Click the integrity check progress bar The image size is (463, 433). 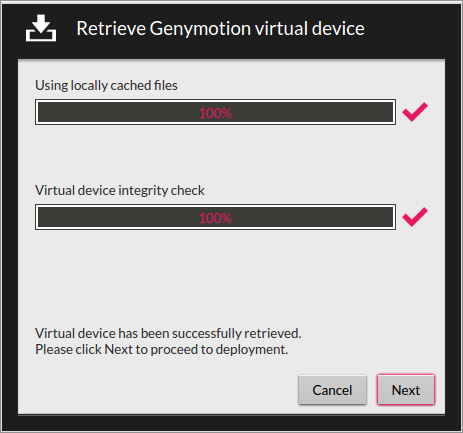click(x=215, y=217)
